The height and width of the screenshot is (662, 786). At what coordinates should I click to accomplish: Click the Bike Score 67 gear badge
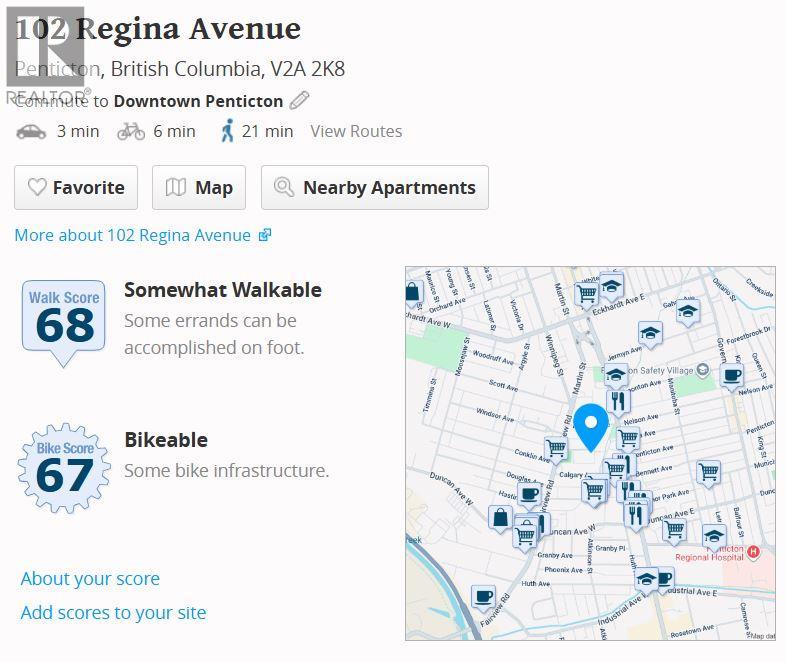pyautogui.click(x=64, y=468)
